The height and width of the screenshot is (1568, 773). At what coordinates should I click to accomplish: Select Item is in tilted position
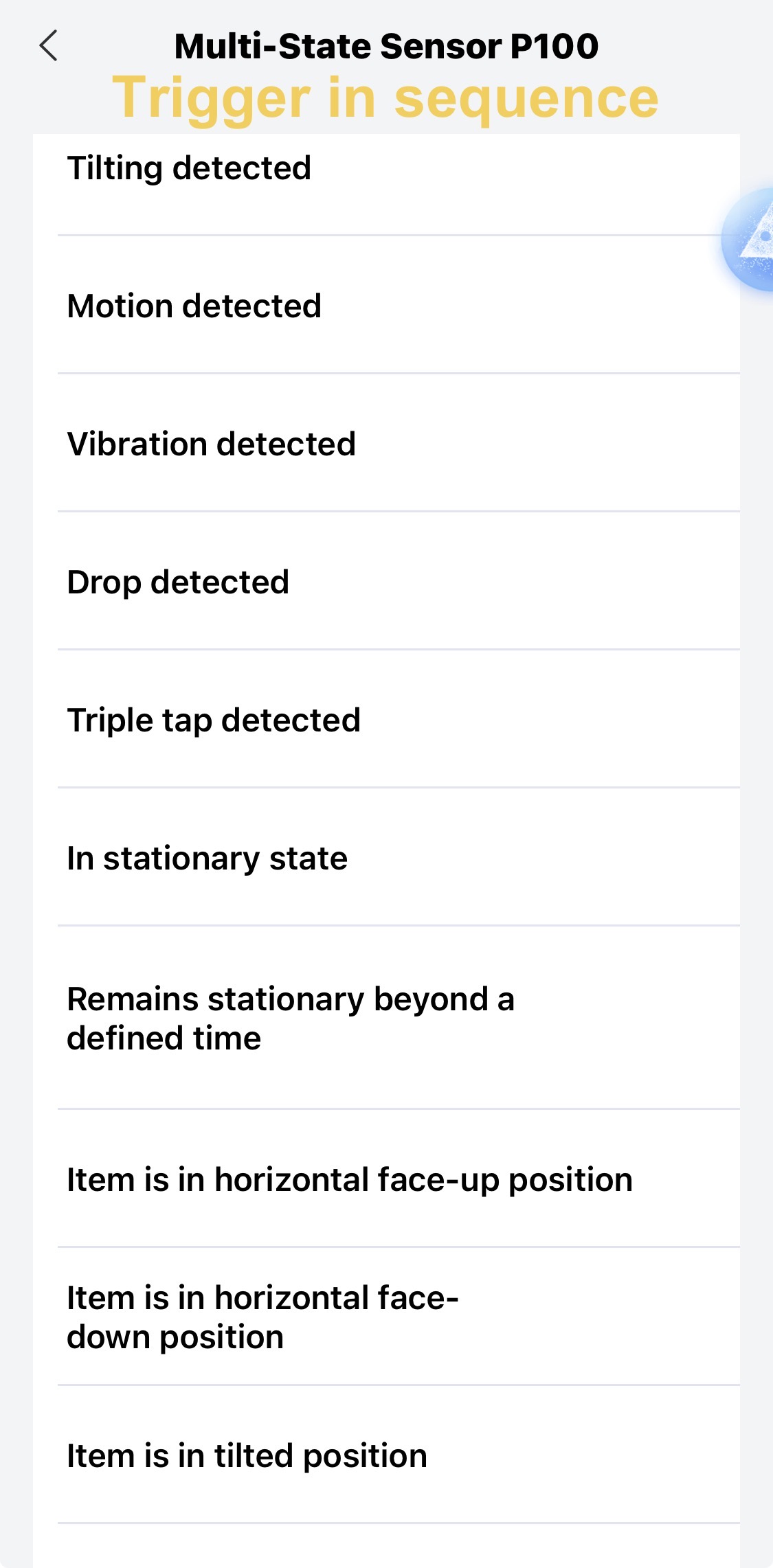click(x=247, y=1456)
